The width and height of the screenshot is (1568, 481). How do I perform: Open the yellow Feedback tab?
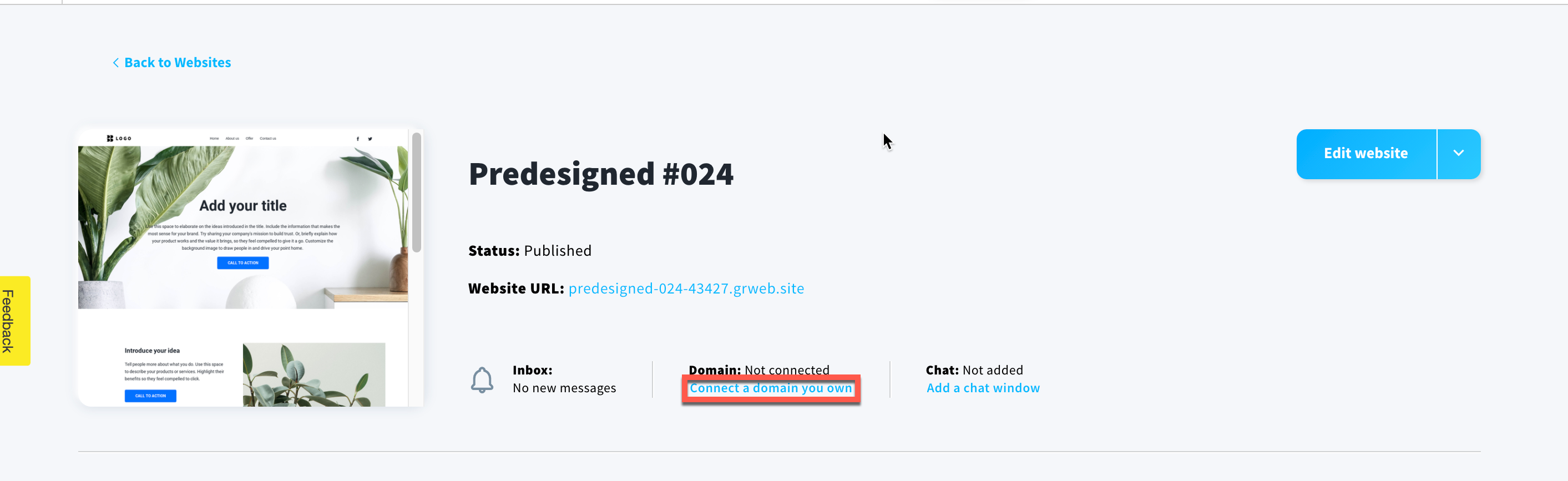pos(14,321)
